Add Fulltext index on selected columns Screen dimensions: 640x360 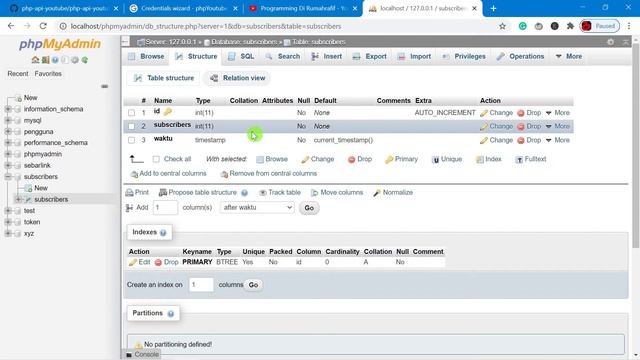pyautogui.click(x=531, y=159)
